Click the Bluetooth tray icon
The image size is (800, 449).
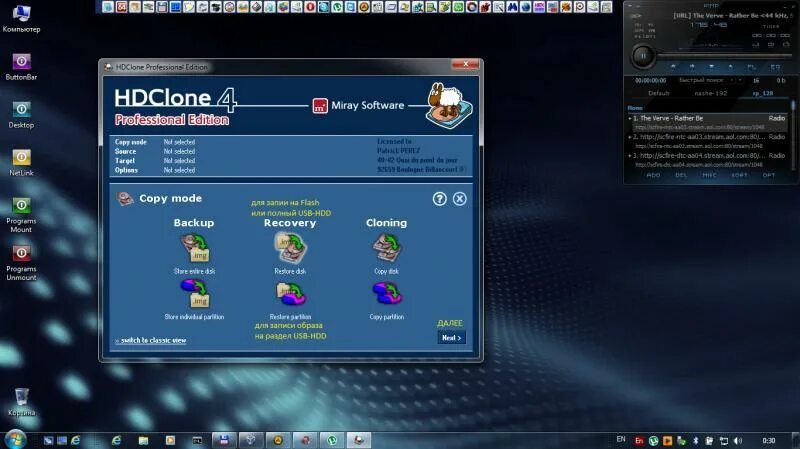click(x=695, y=440)
